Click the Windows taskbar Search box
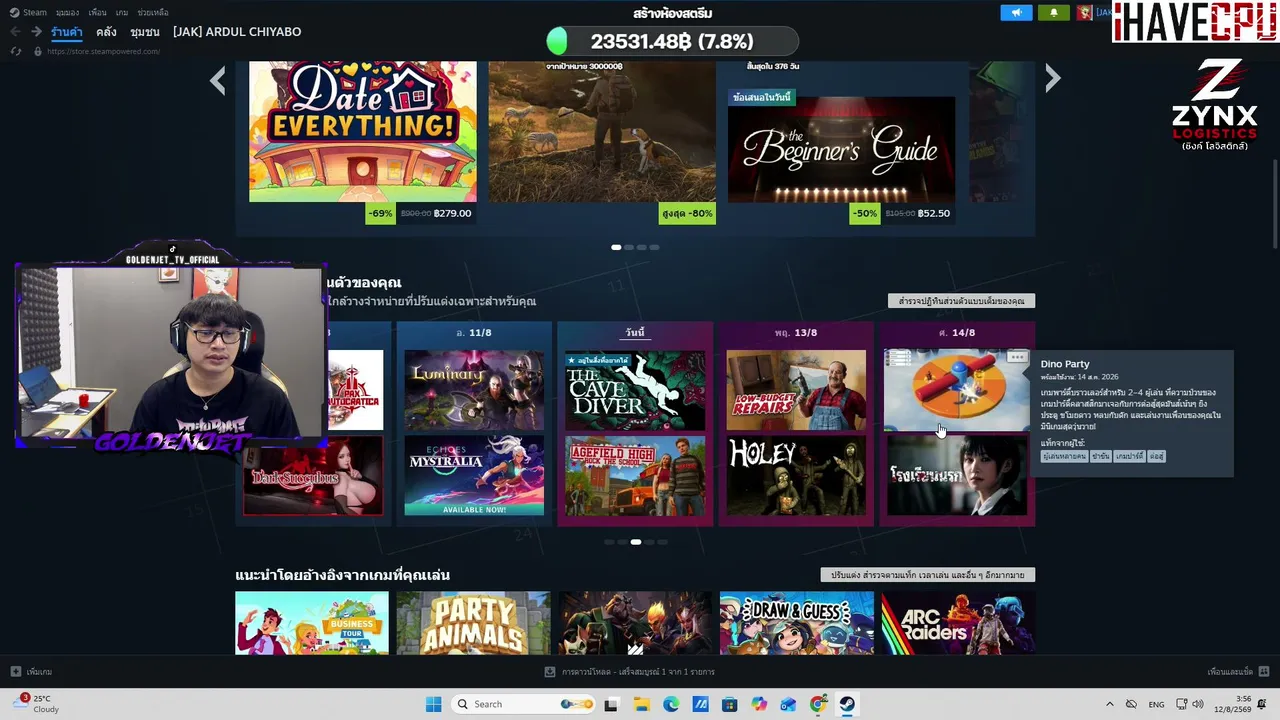 pos(524,704)
